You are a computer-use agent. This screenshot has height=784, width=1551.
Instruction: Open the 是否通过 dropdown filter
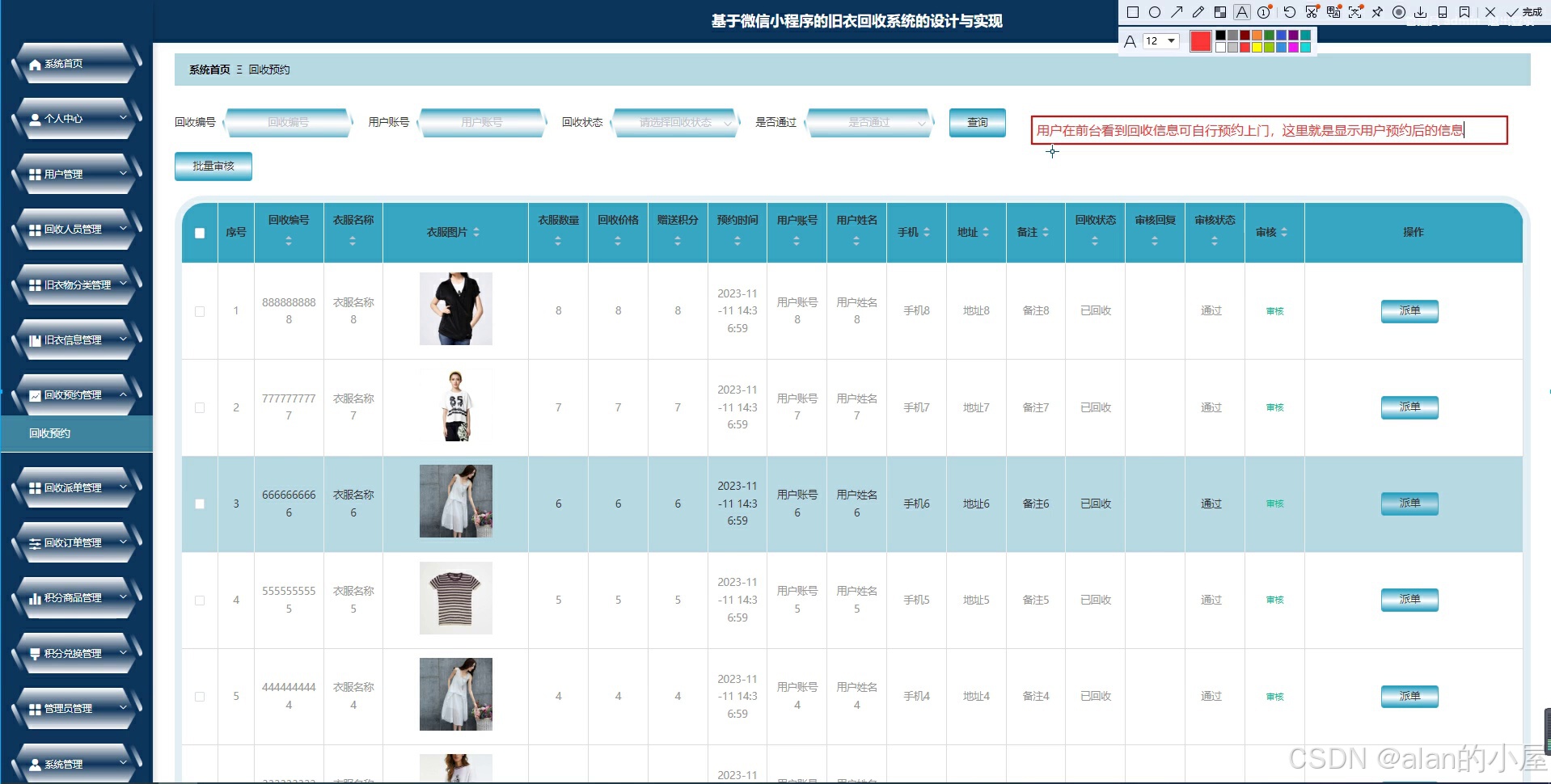(869, 123)
